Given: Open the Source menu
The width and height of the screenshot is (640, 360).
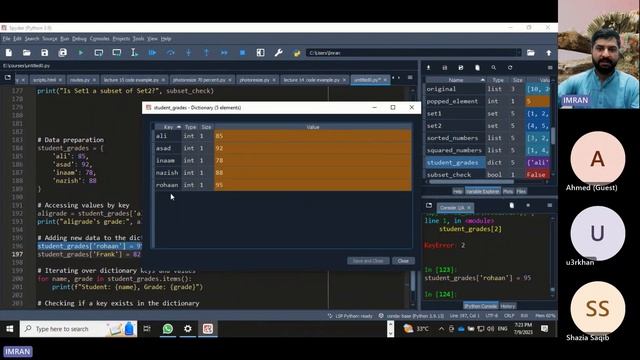Looking at the screenshot, I should [50, 39].
